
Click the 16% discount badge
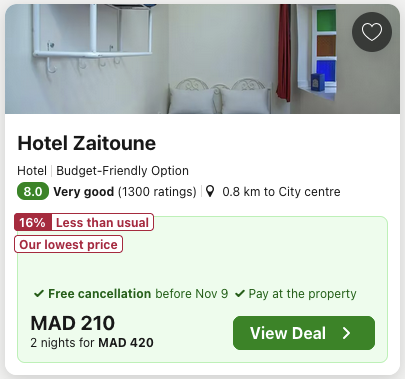(33, 222)
